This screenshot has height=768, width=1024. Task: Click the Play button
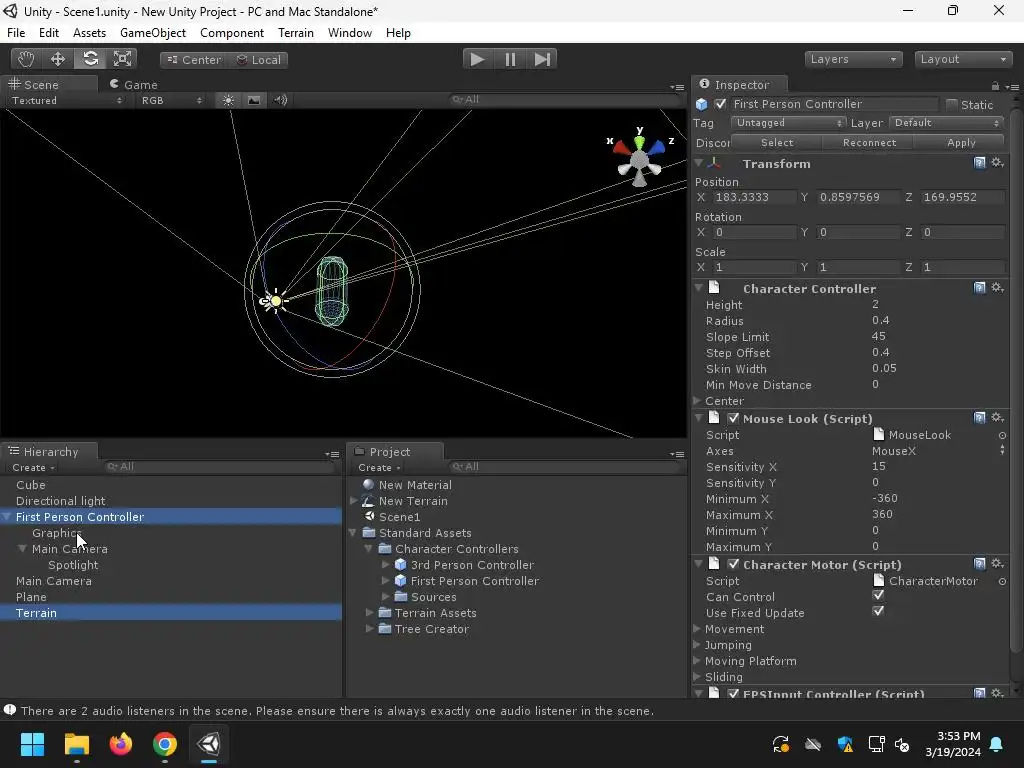pyautogui.click(x=478, y=59)
